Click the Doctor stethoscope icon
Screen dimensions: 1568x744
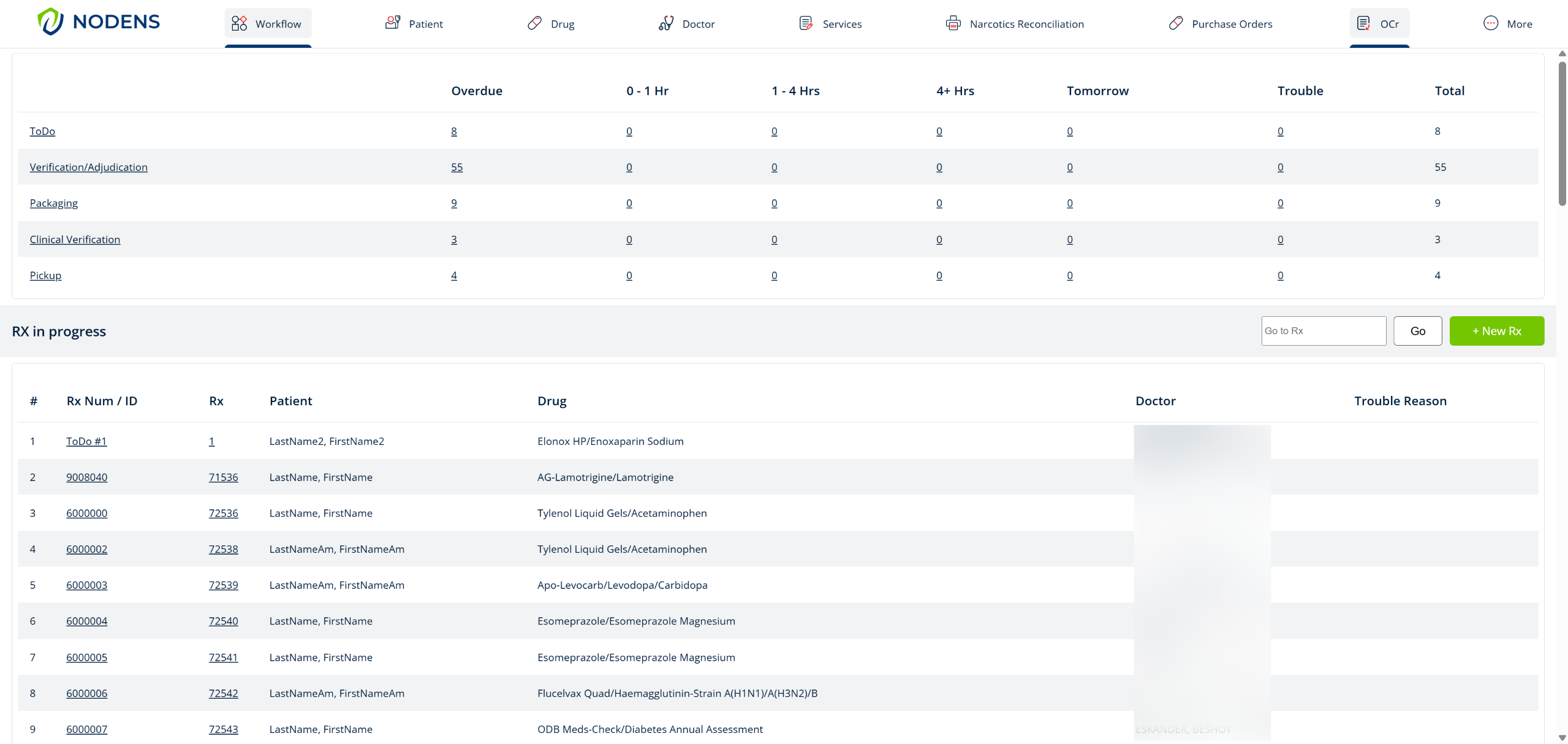(x=666, y=23)
